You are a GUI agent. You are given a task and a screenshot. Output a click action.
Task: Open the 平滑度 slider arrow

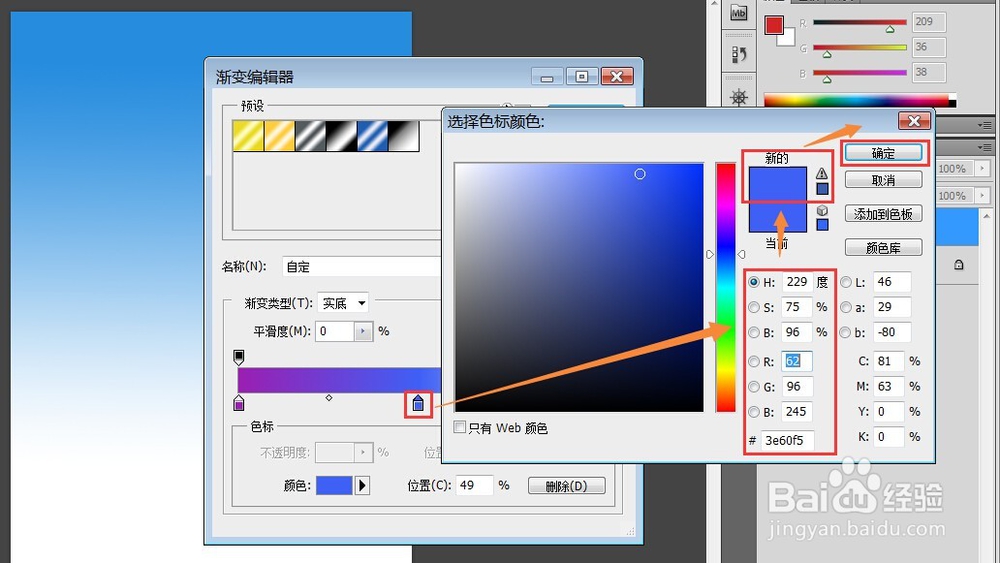point(364,331)
